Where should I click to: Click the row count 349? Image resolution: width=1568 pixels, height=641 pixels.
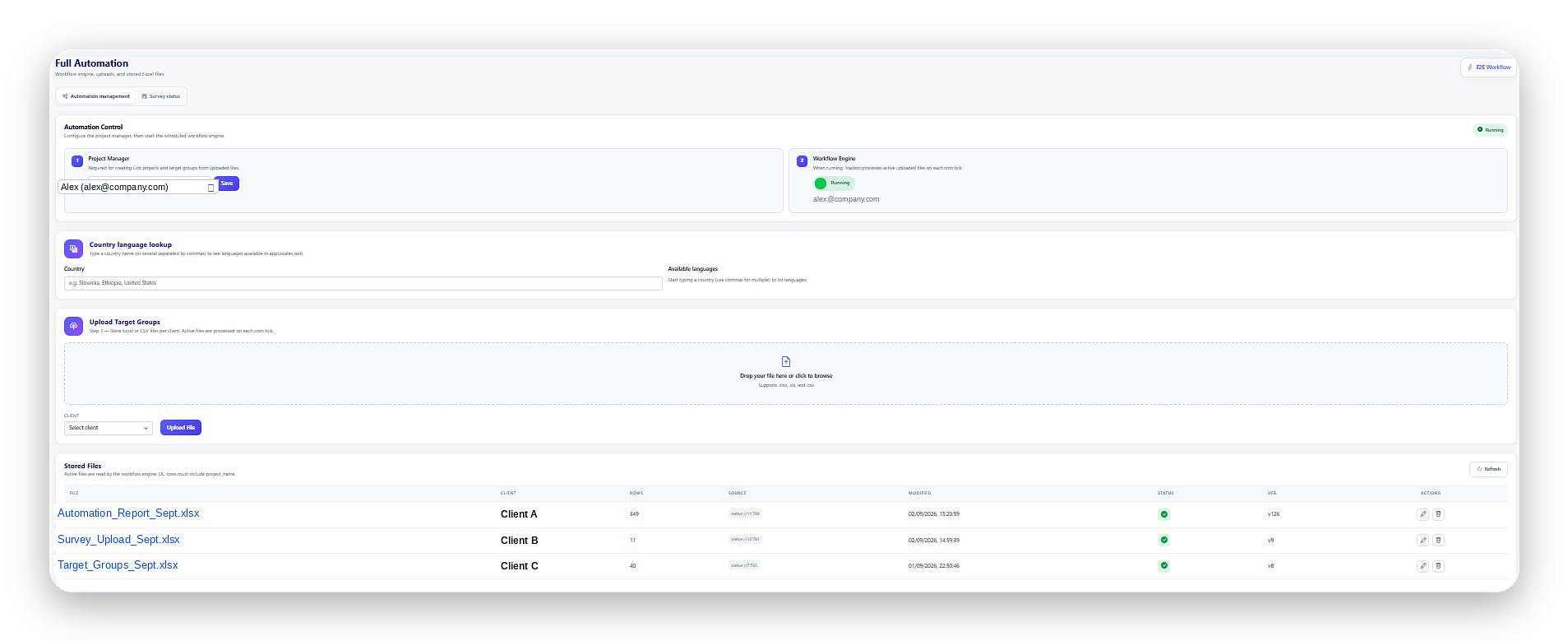click(634, 514)
